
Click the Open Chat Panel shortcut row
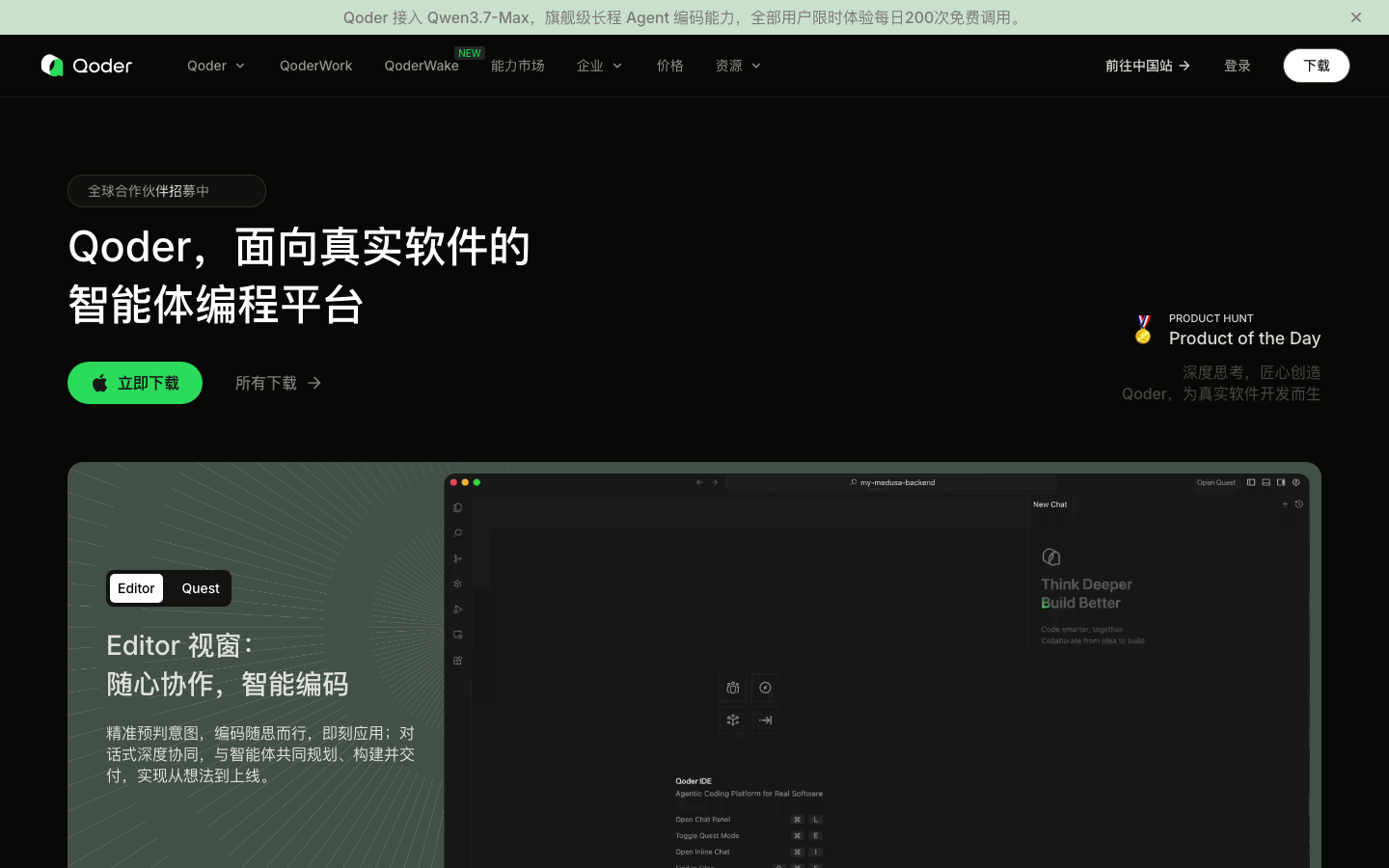[749, 820]
